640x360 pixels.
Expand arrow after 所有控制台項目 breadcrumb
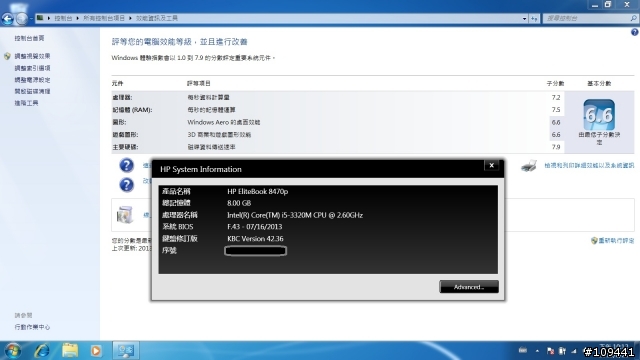coord(130,18)
